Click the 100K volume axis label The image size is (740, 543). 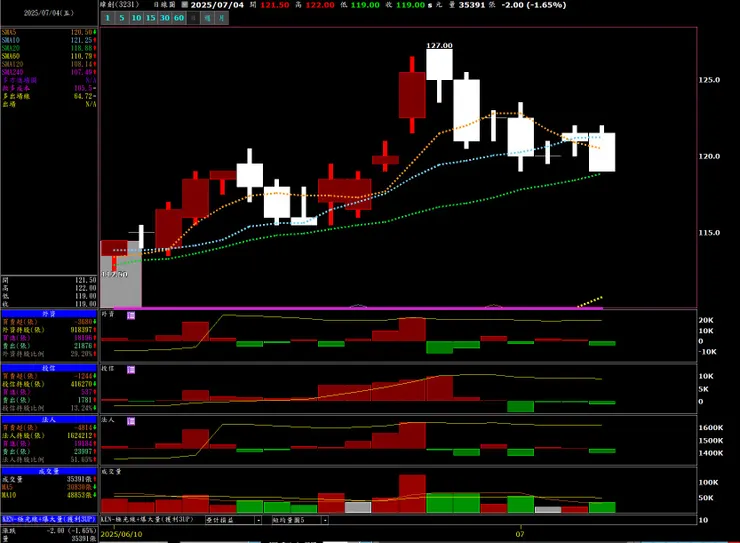(x=708, y=482)
